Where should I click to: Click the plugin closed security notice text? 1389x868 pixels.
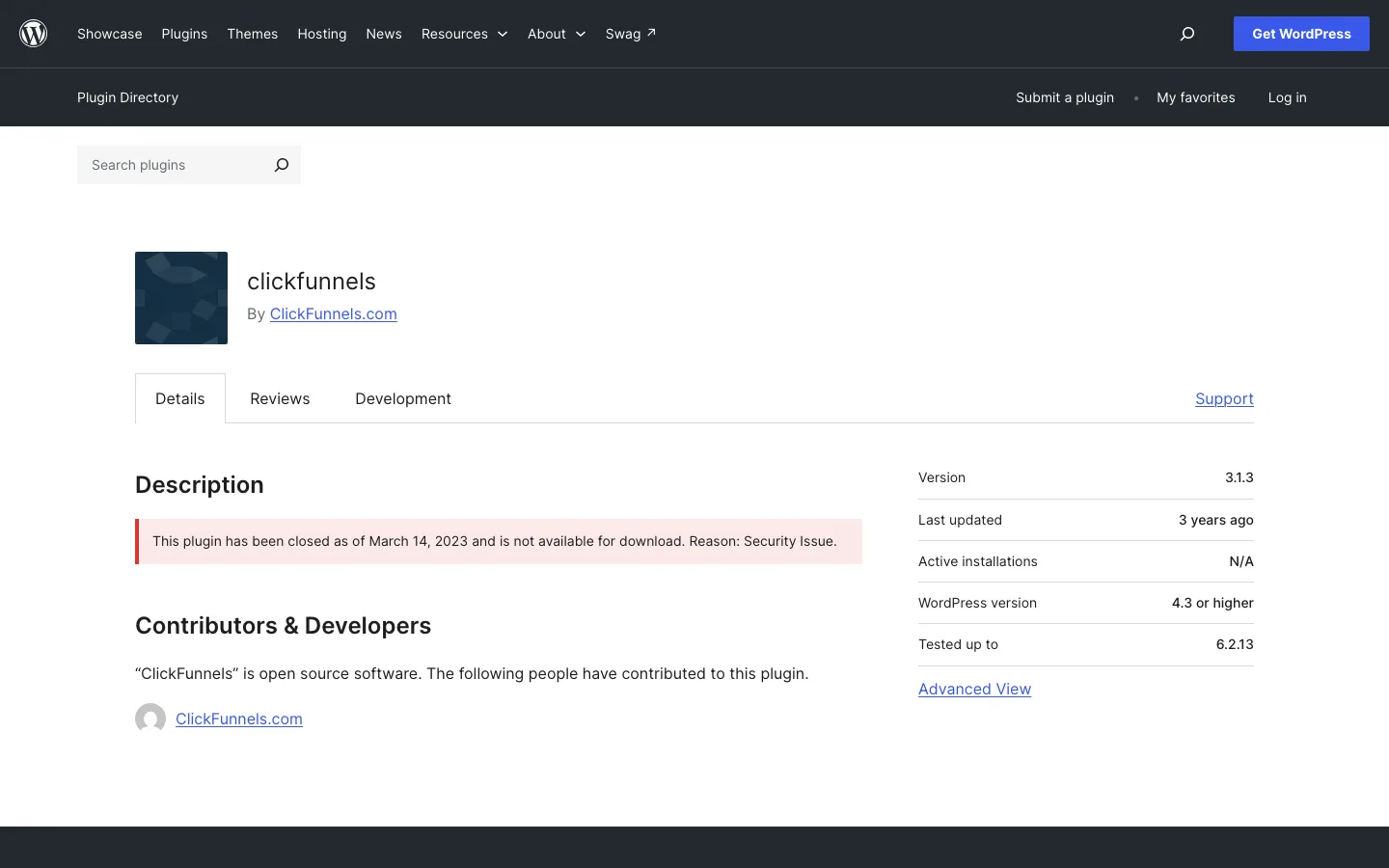tap(495, 541)
